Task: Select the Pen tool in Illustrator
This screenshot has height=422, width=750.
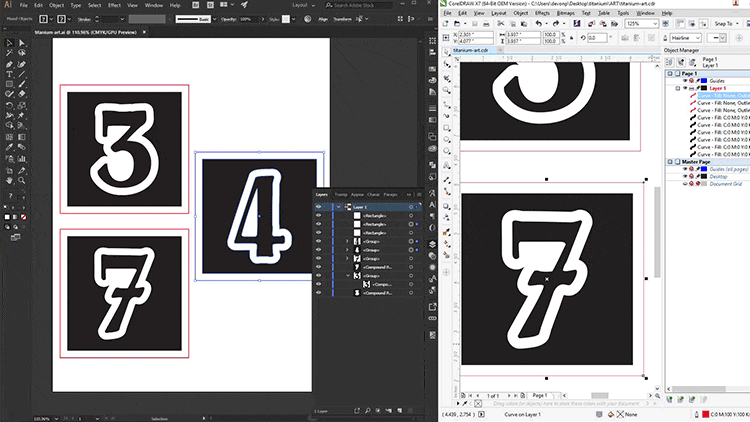Action: click(9, 64)
